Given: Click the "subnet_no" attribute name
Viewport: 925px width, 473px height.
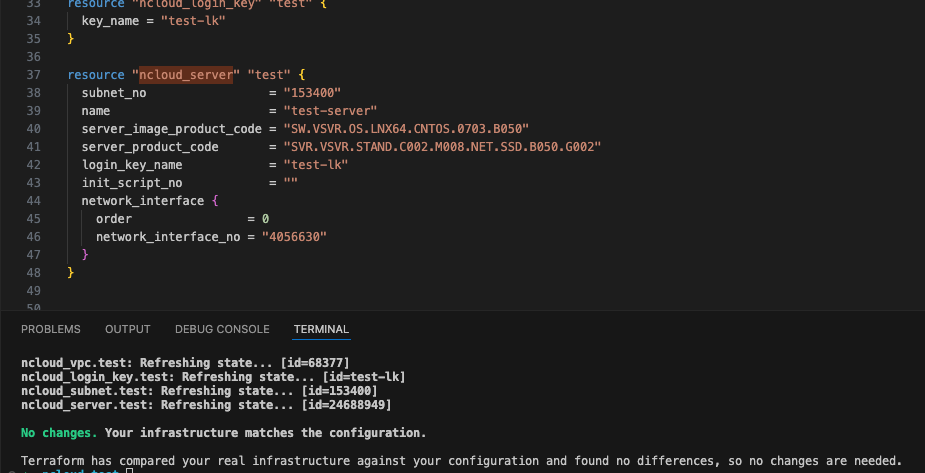Looking at the screenshot, I should point(114,93).
